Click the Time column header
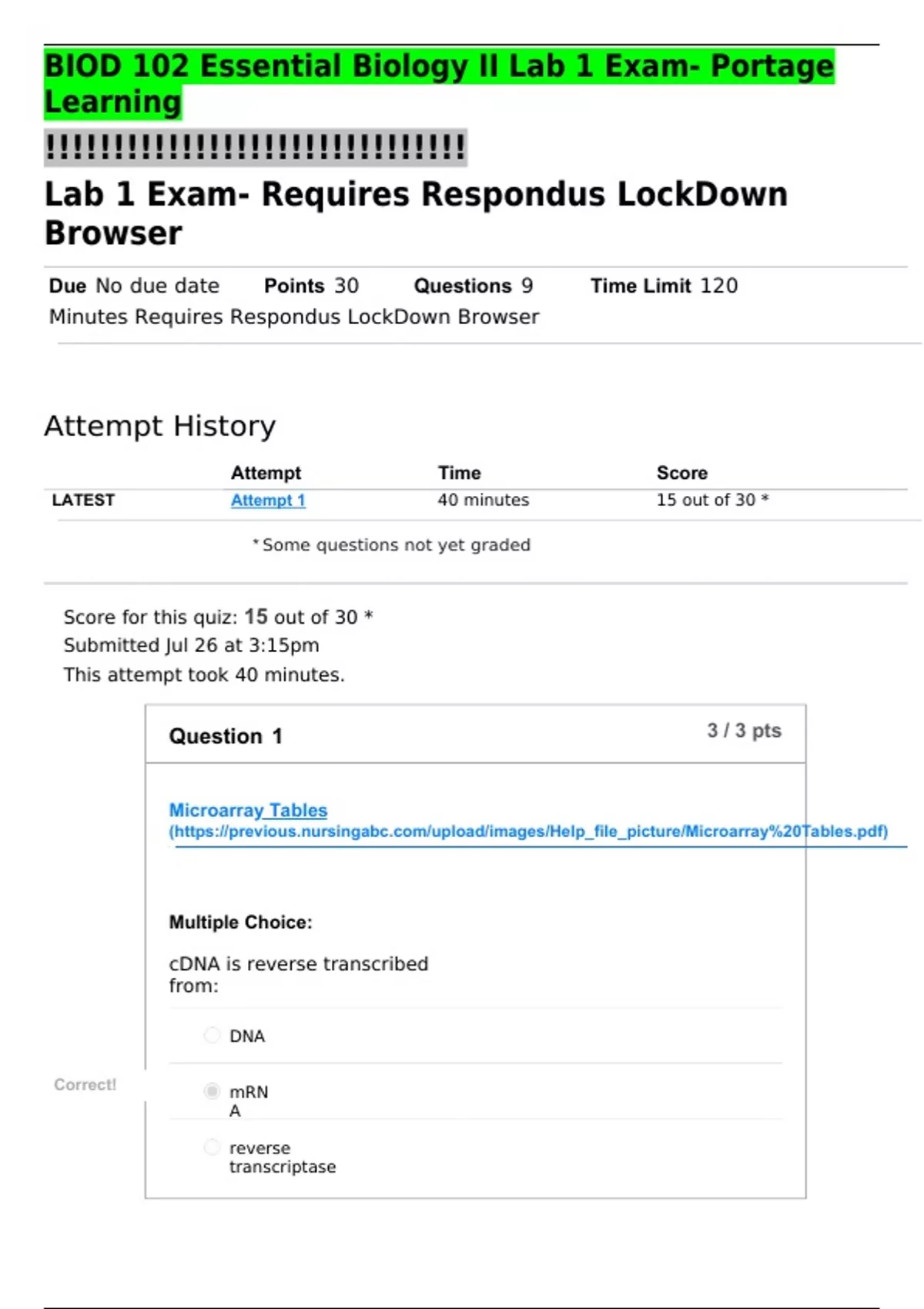Image resolution: width=924 pixels, height=1309 pixels. point(459,473)
